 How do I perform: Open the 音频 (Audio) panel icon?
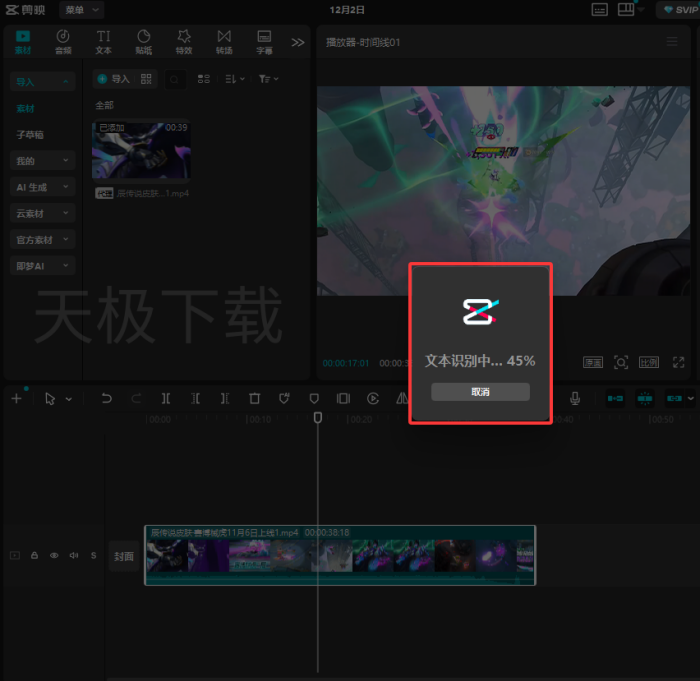[x=63, y=41]
